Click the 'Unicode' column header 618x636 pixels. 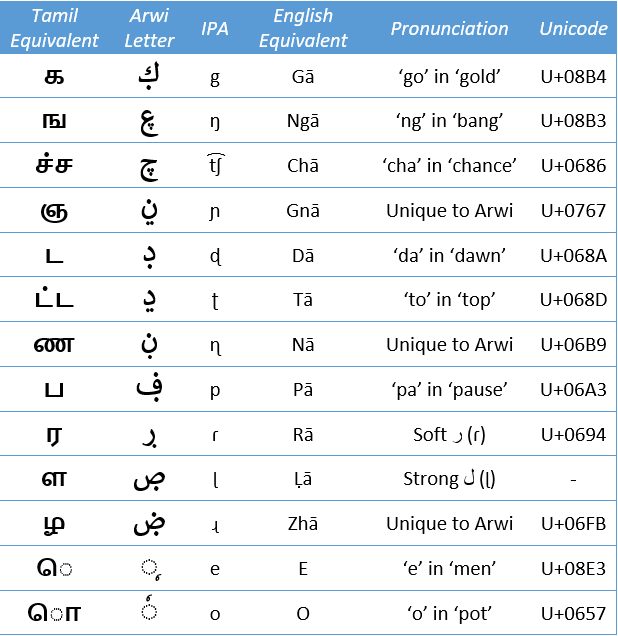pyautogui.click(x=573, y=29)
